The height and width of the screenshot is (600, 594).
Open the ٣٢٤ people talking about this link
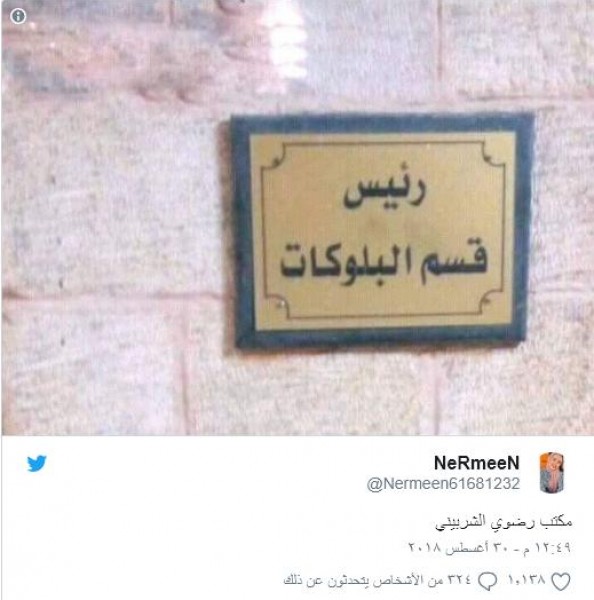(x=377, y=580)
